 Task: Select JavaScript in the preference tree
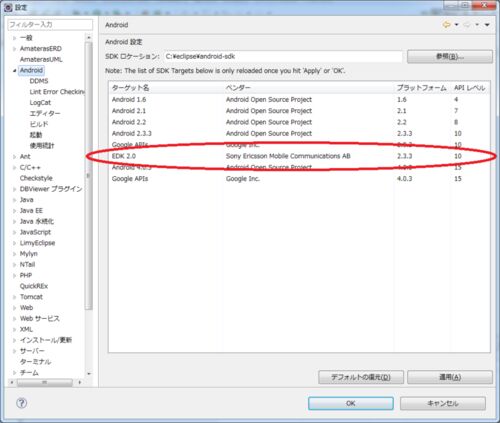[35, 232]
